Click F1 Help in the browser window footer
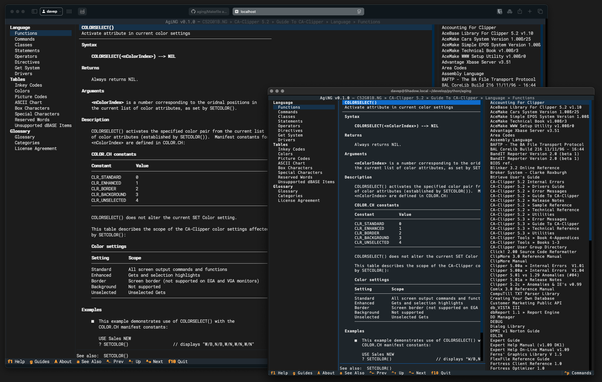Screen dimensions: 602x382 click(x=16, y=362)
